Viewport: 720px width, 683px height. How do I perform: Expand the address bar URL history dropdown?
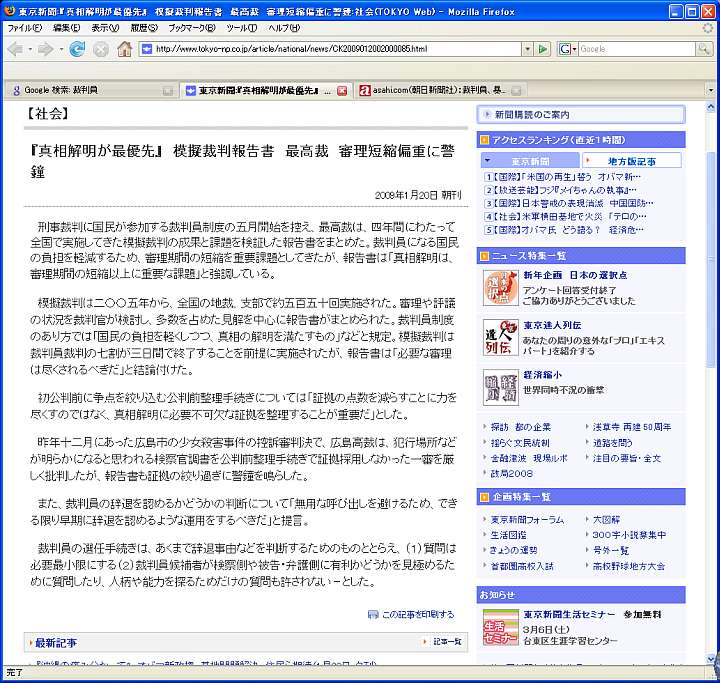pos(526,49)
